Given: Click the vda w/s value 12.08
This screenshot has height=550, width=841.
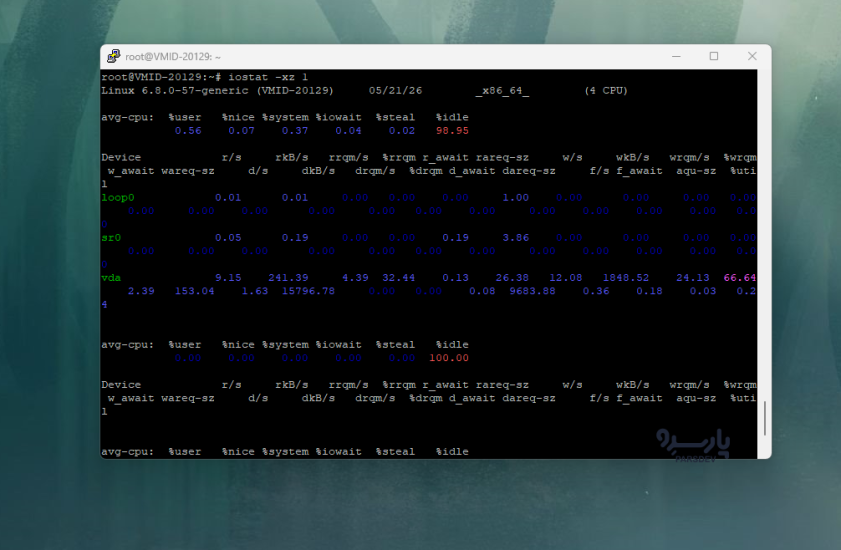Looking at the screenshot, I should [565, 278].
